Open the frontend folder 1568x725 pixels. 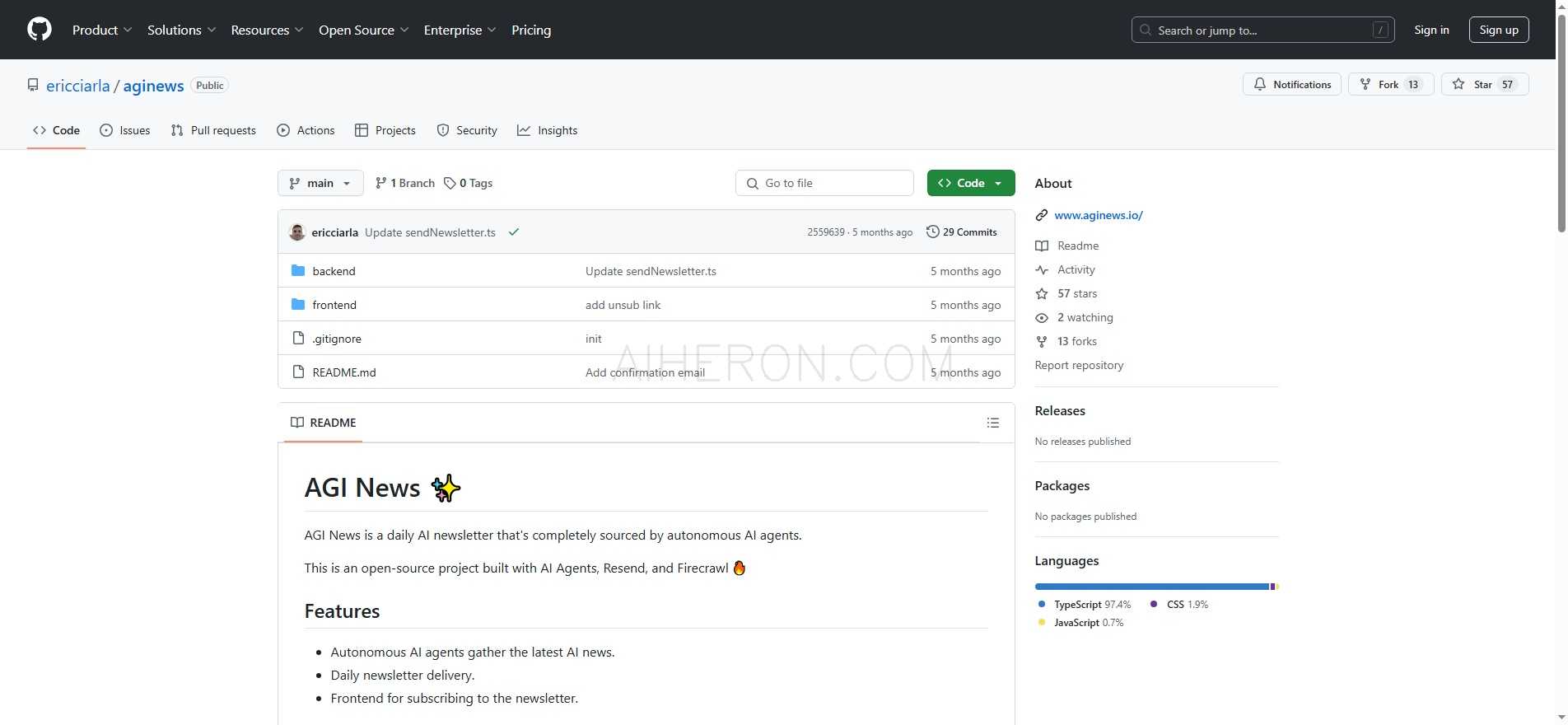[334, 305]
